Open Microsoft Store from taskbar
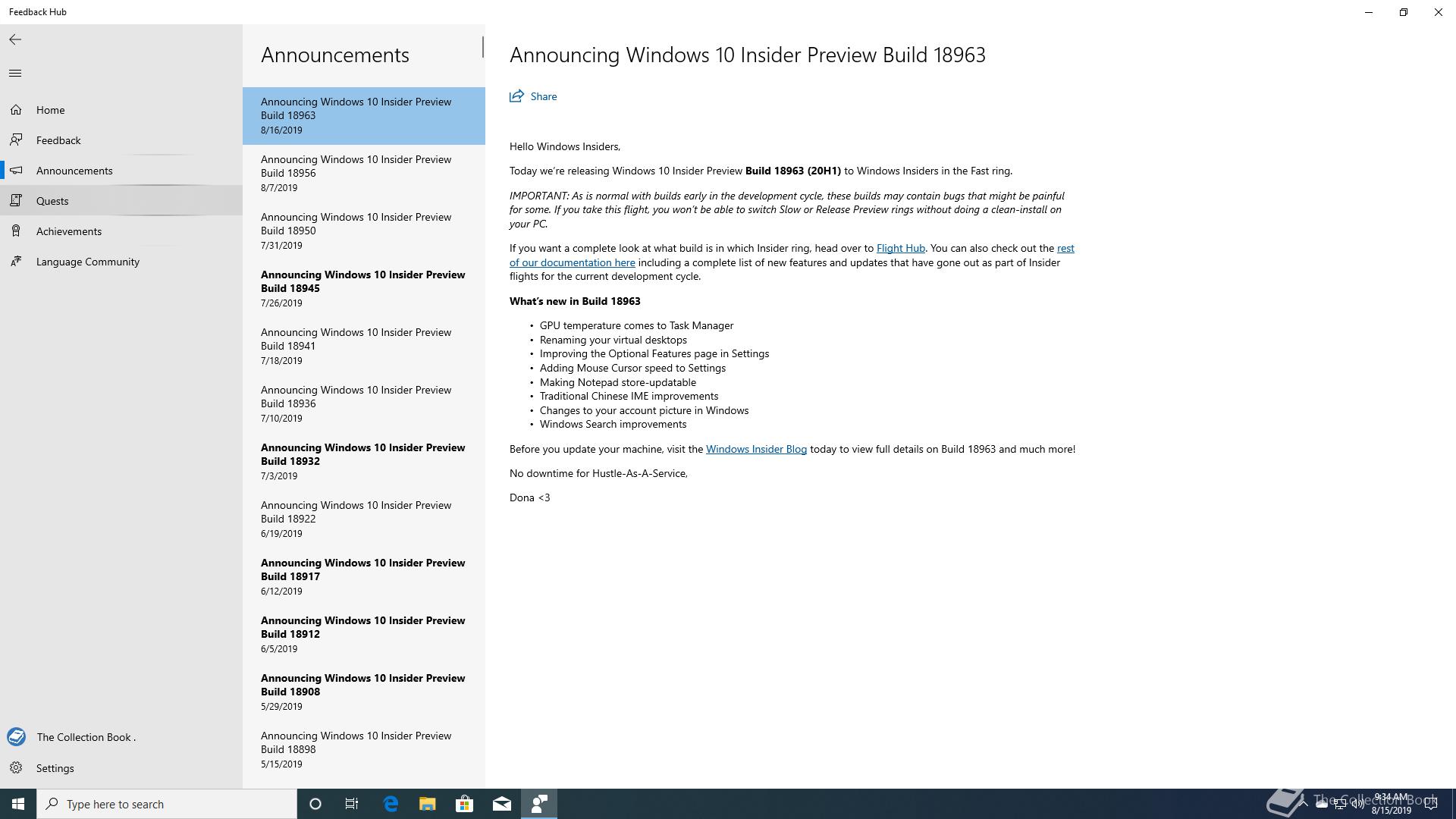The height and width of the screenshot is (819, 1456). 464,804
